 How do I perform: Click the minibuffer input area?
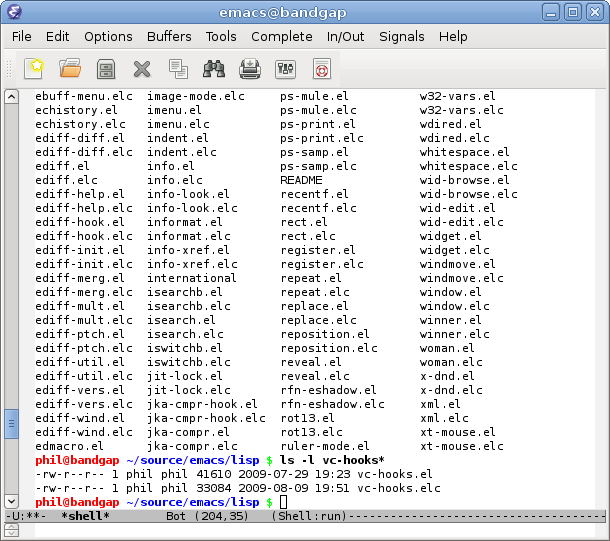click(315, 530)
